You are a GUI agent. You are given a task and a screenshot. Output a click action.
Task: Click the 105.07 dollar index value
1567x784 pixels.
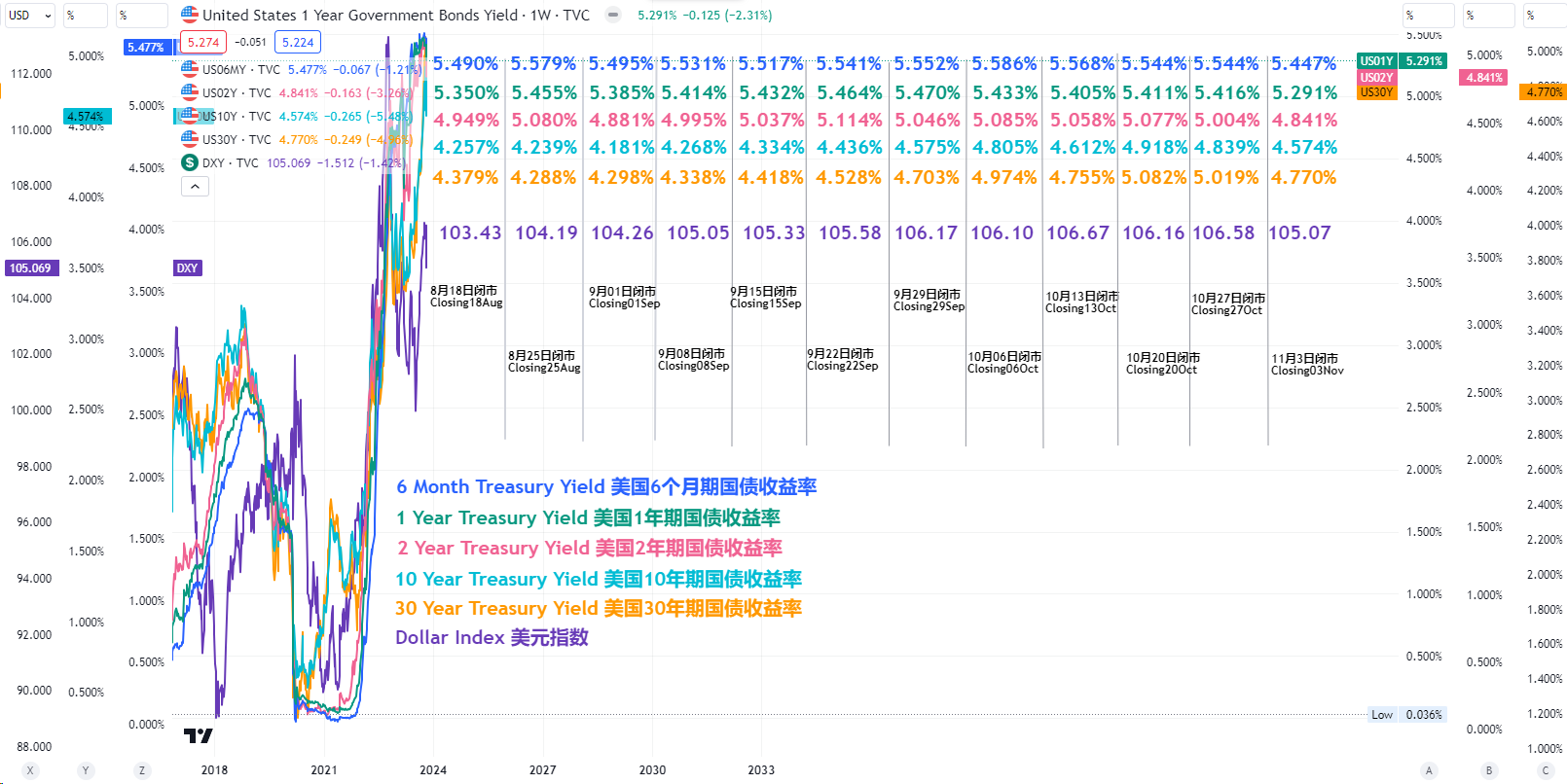pyautogui.click(x=1299, y=232)
